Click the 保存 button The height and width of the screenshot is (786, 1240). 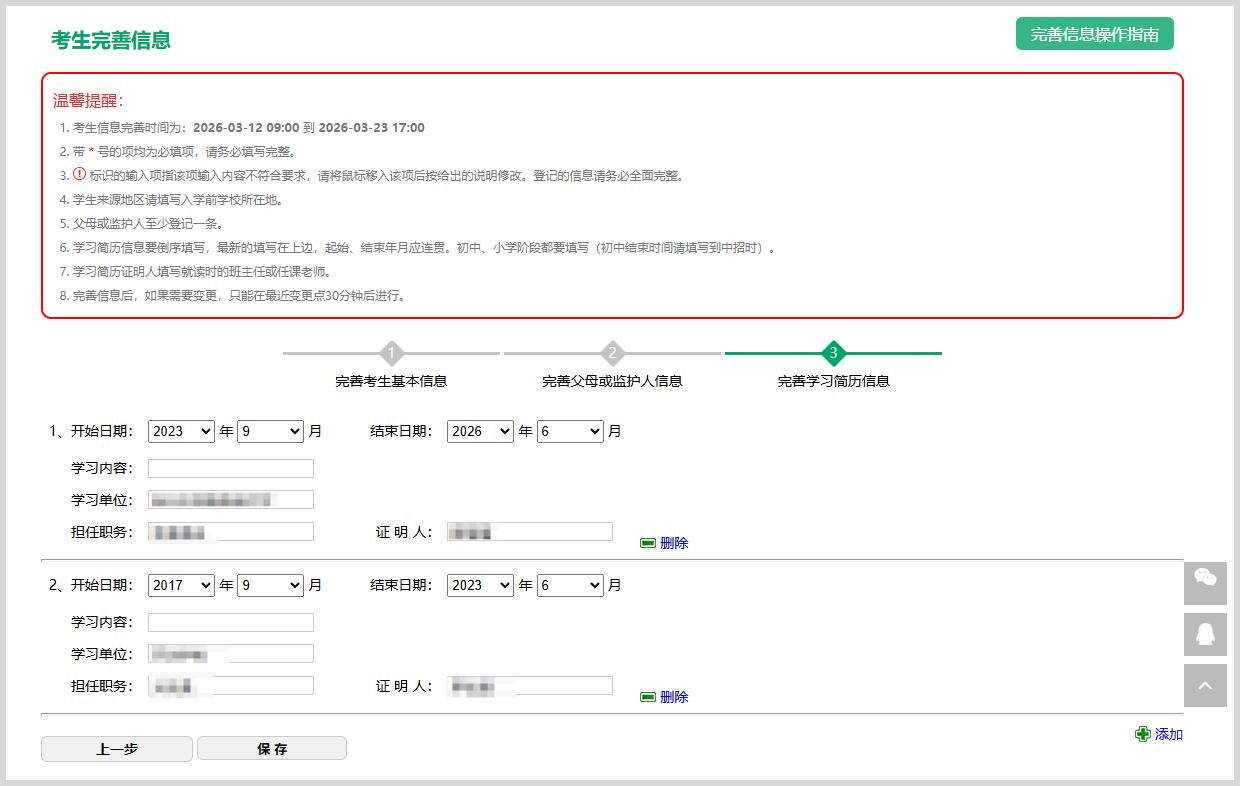[x=272, y=749]
